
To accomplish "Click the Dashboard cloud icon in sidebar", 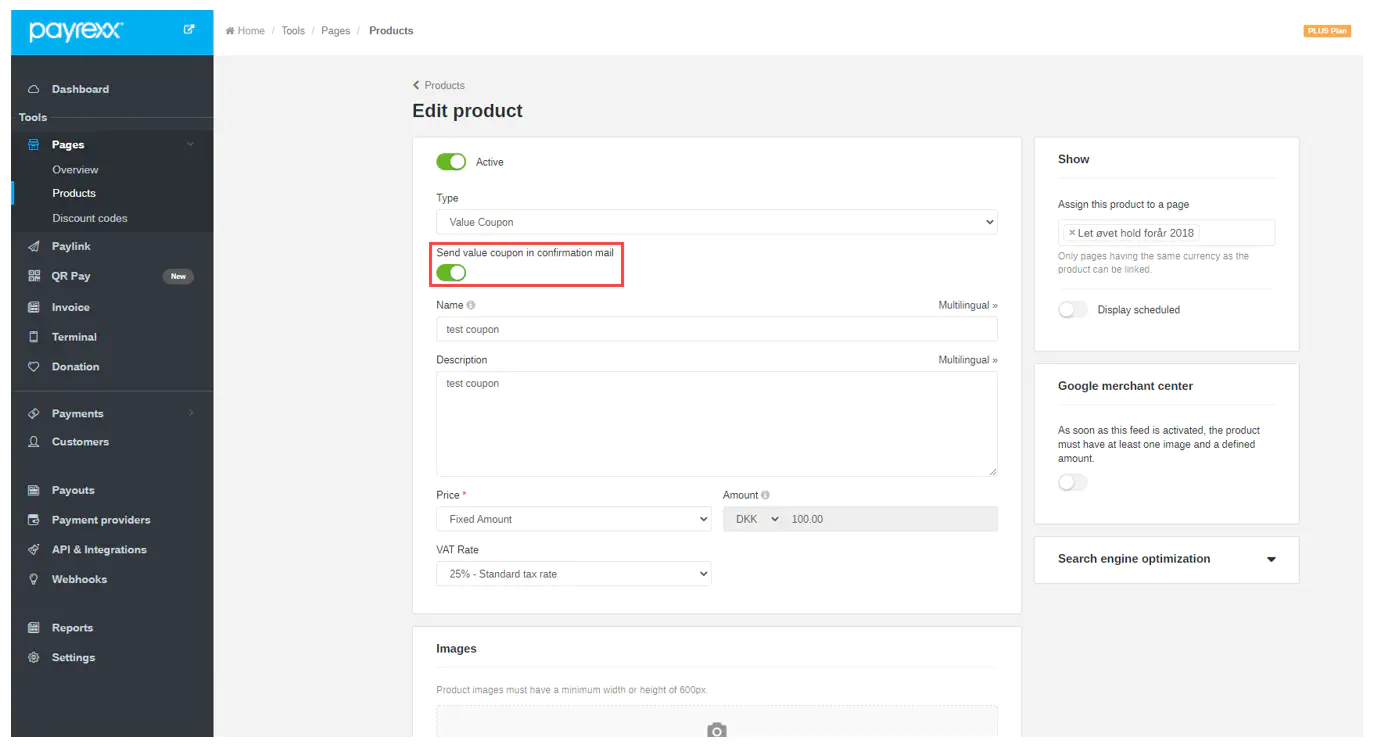I will coord(33,89).
